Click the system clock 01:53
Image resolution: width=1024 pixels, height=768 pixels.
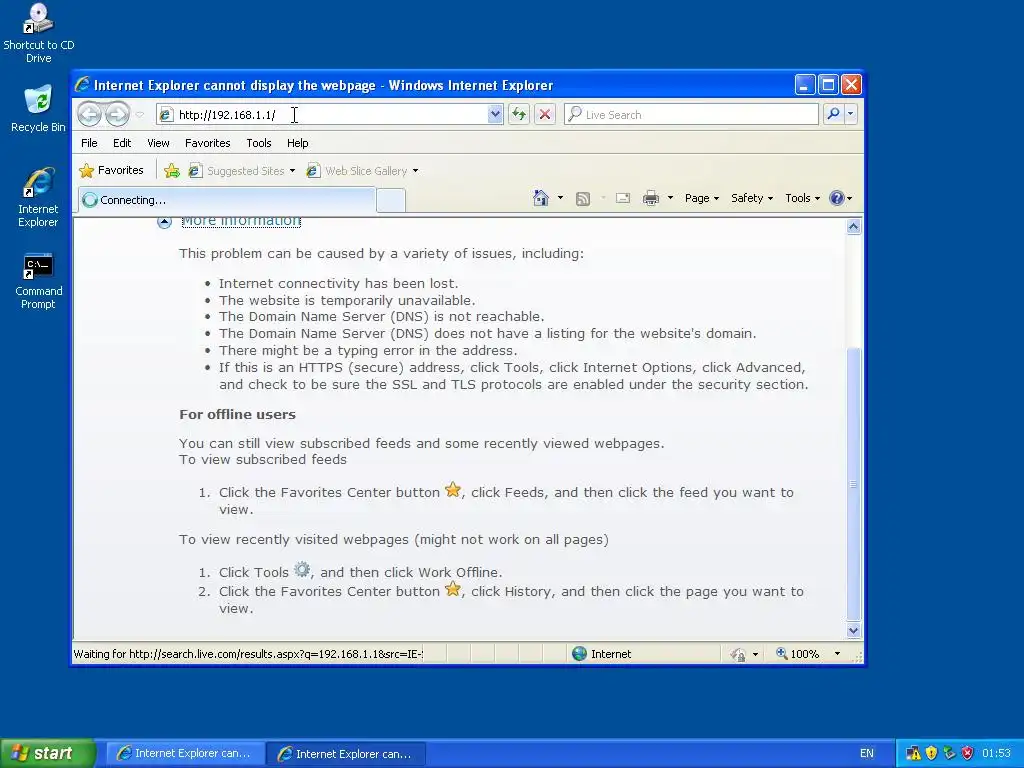click(996, 754)
